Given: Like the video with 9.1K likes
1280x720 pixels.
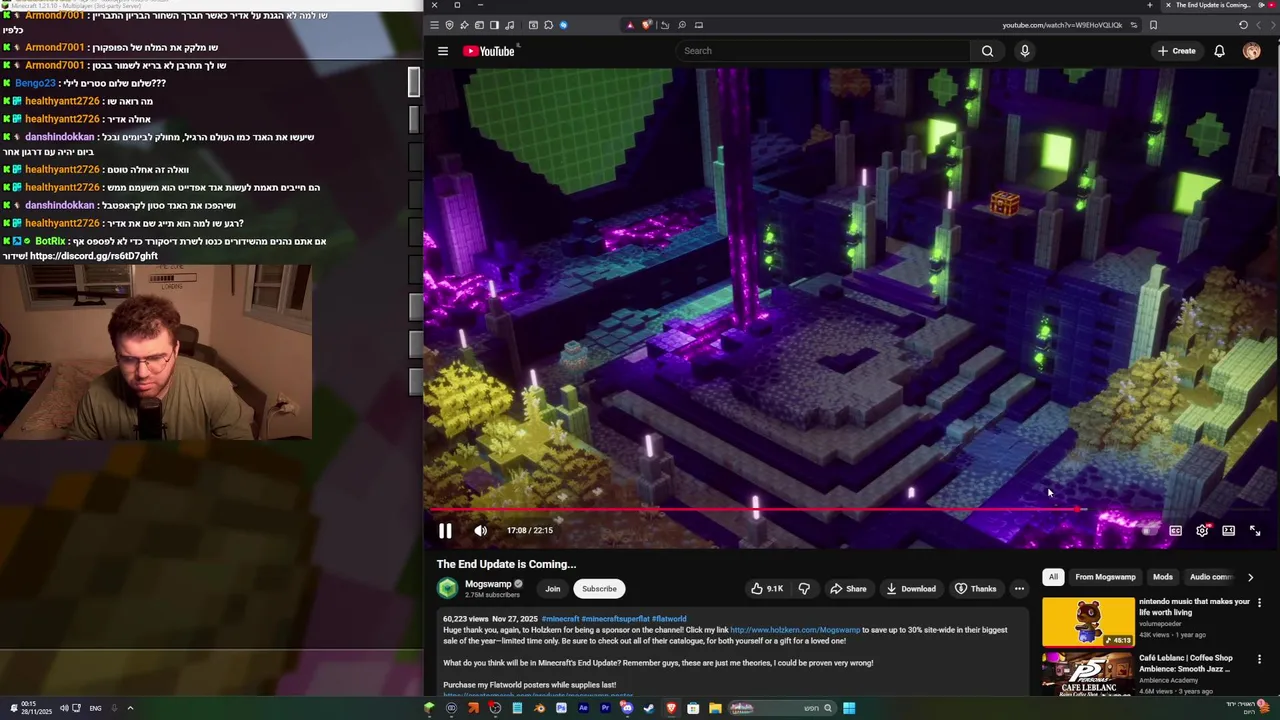Looking at the screenshot, I should [767, 589].
